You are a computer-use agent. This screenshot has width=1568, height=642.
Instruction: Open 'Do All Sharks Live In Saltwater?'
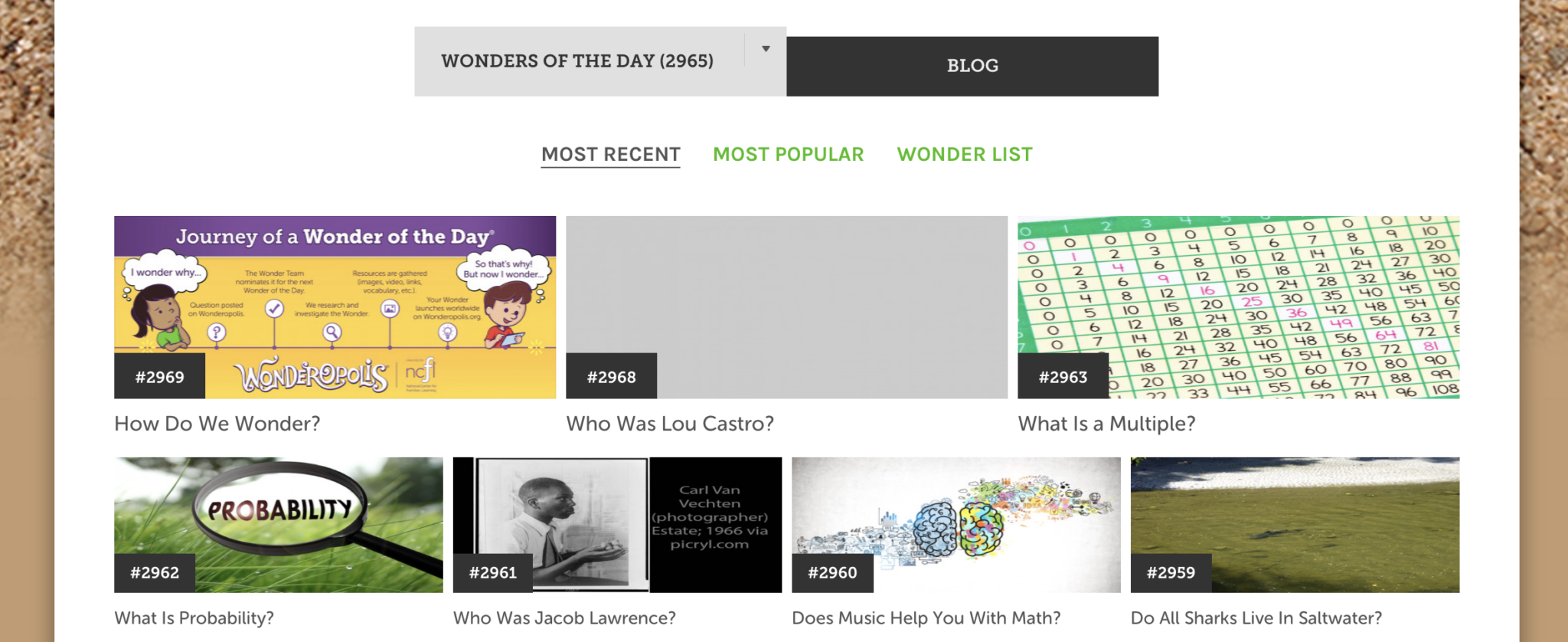tap(1256, 617)
